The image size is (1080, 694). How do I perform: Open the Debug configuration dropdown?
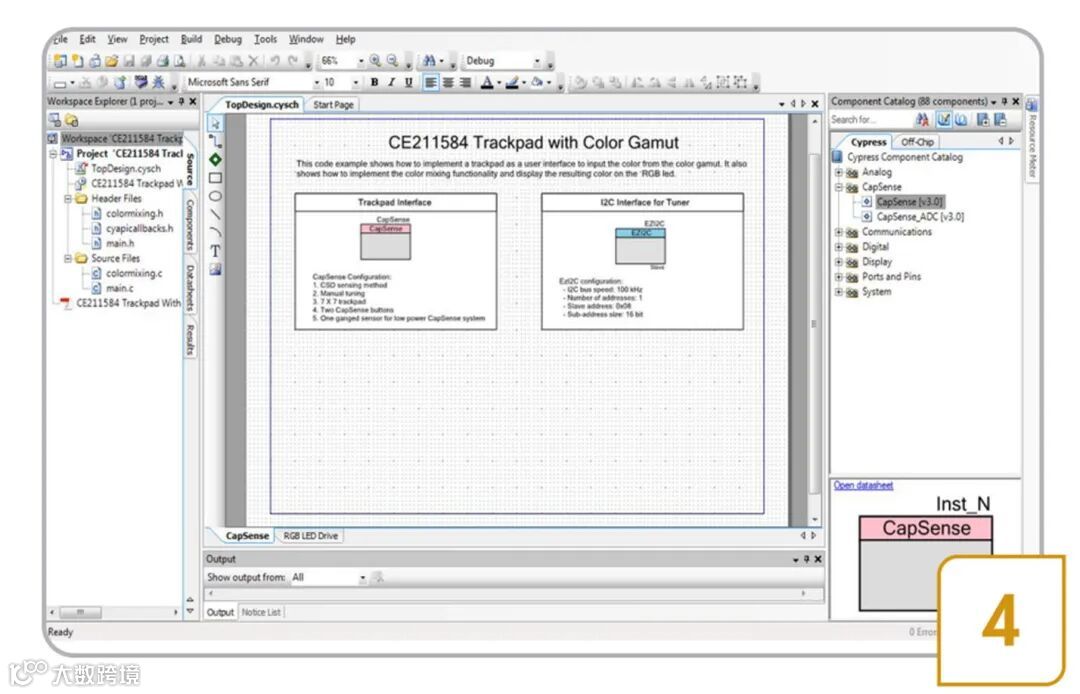coord(537,61)
